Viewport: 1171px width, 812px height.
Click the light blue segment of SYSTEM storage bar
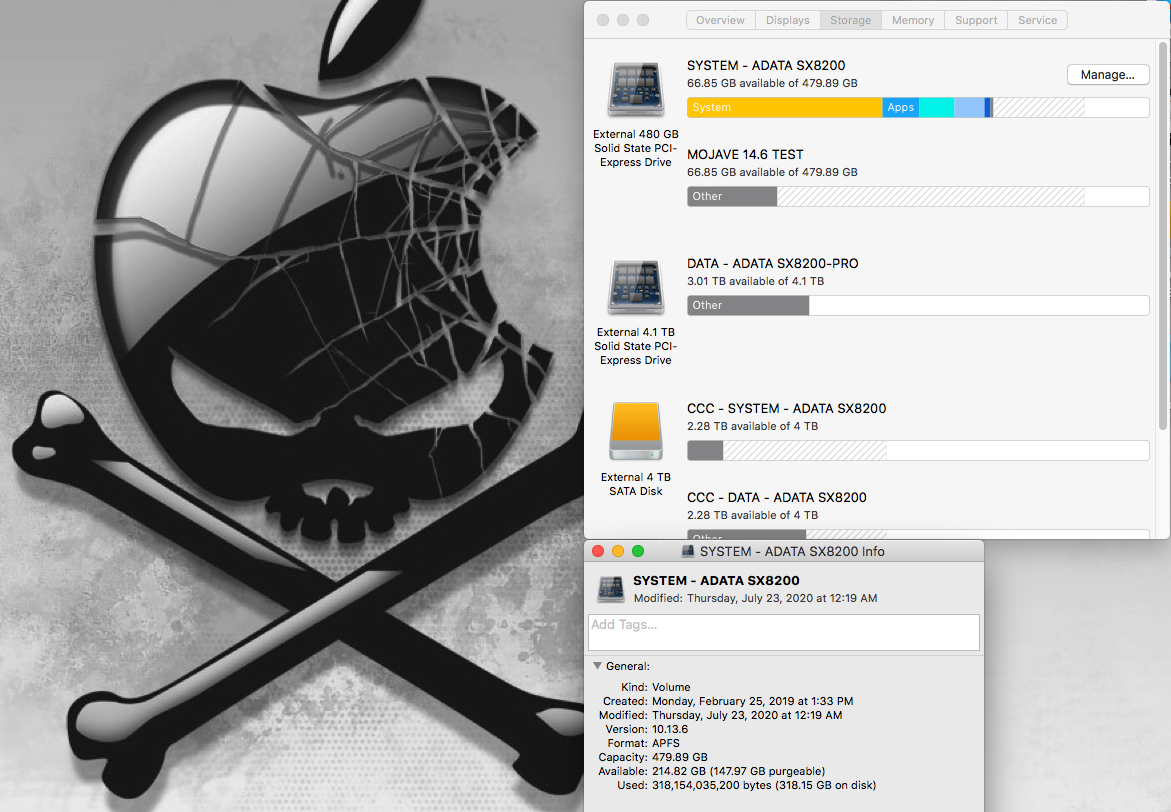click(969, 108)
